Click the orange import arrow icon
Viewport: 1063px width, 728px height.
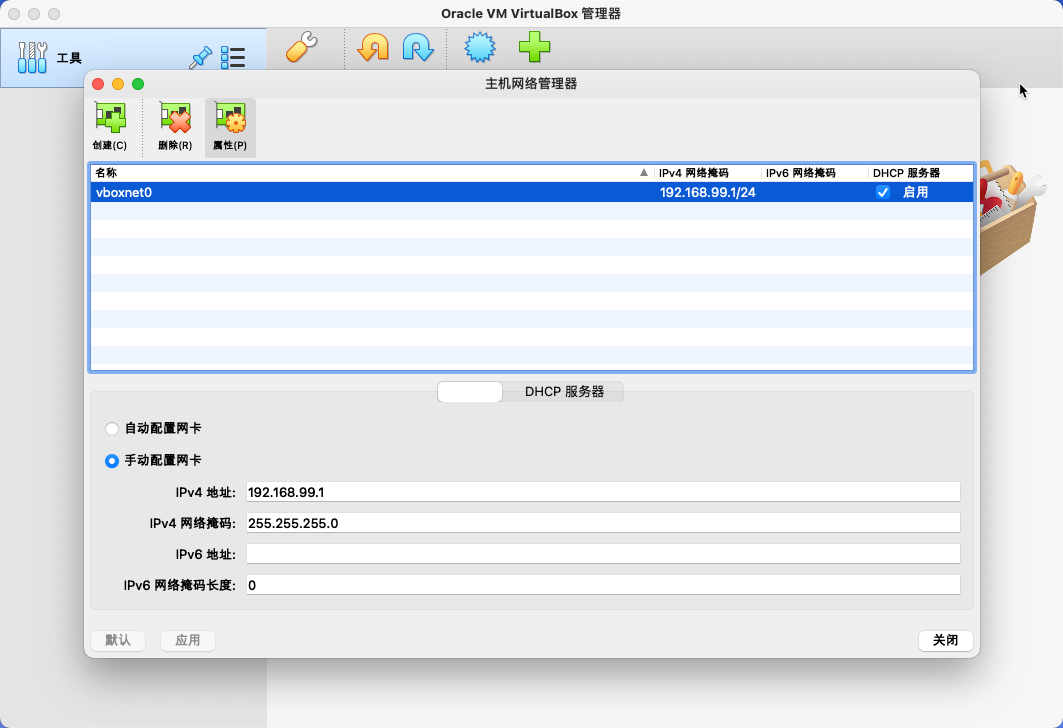coord(373,47)
